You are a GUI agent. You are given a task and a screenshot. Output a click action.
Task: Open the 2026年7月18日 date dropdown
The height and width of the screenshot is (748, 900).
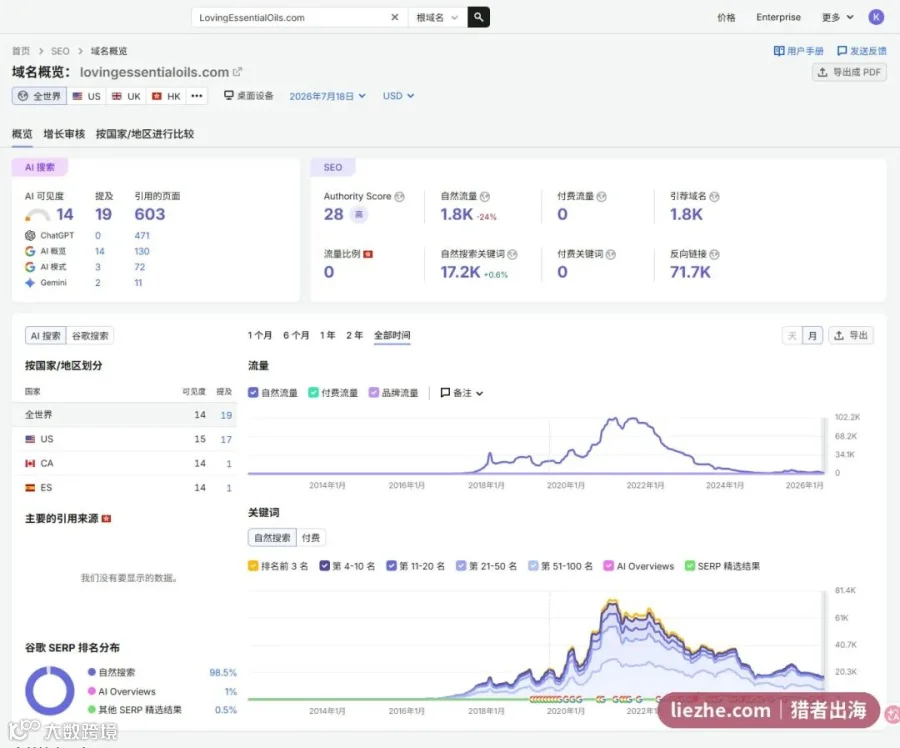tap(327, 96)
